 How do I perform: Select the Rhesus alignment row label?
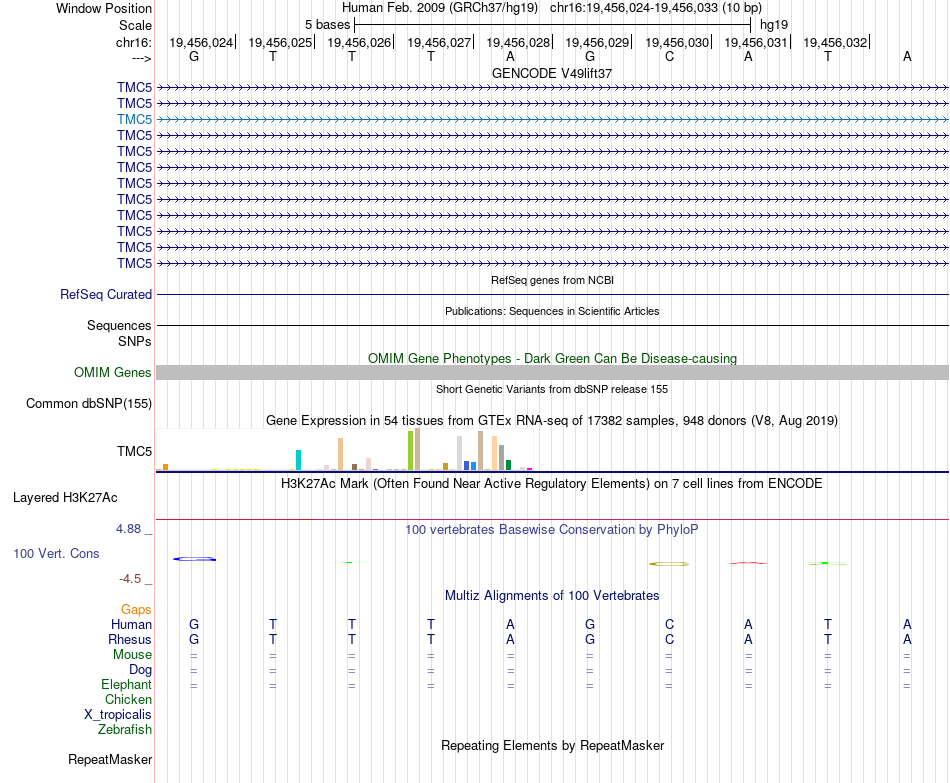pos(130,639)
